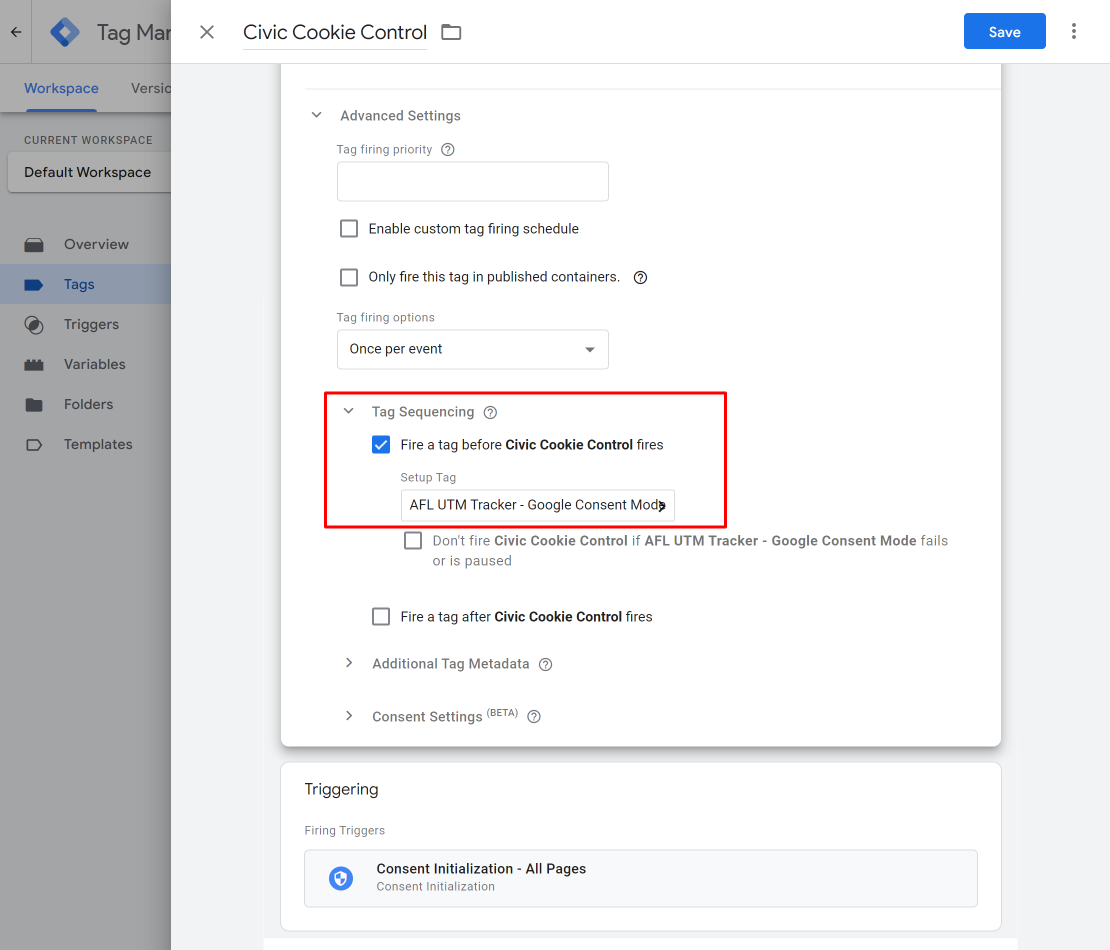
Task: Check Fire a tag after checkbox
Action: (x=381, y=617)
